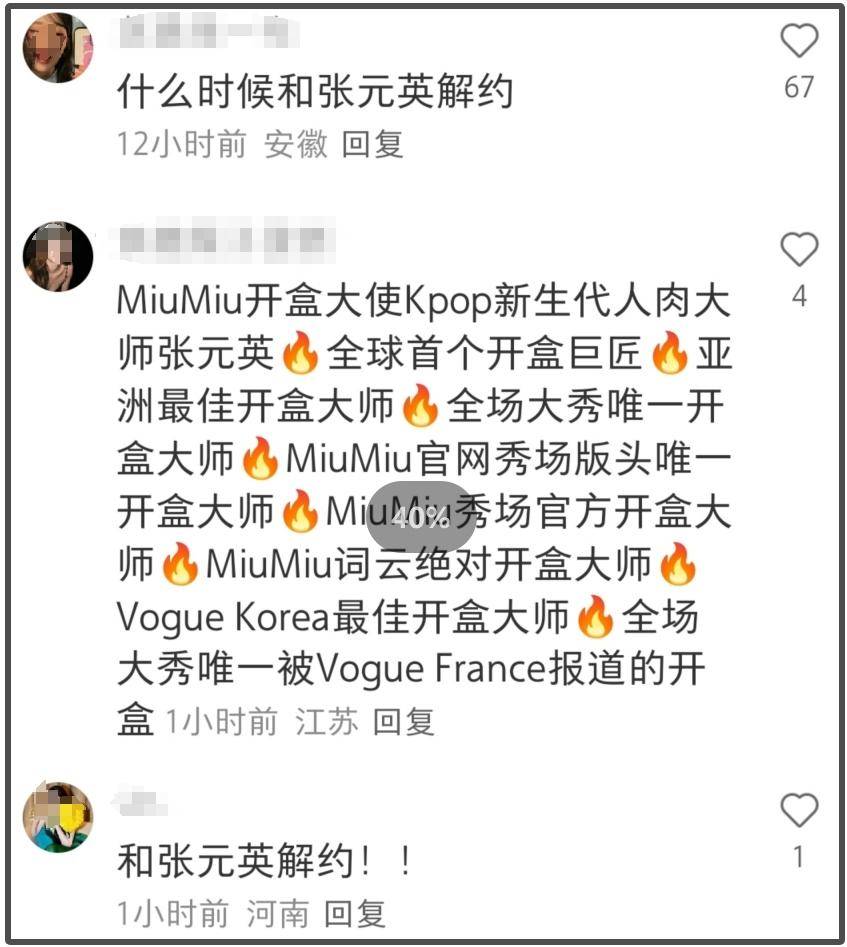Select the blurred username above the MiuMiu comment
Viewport: 847px width, 947px height.
click(227, 241)
